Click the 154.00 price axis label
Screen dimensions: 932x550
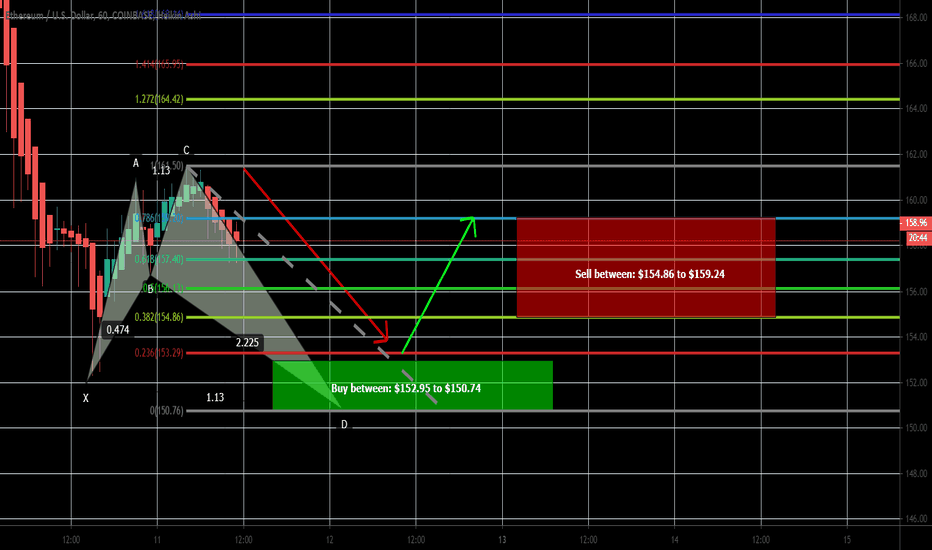[916, 337]
